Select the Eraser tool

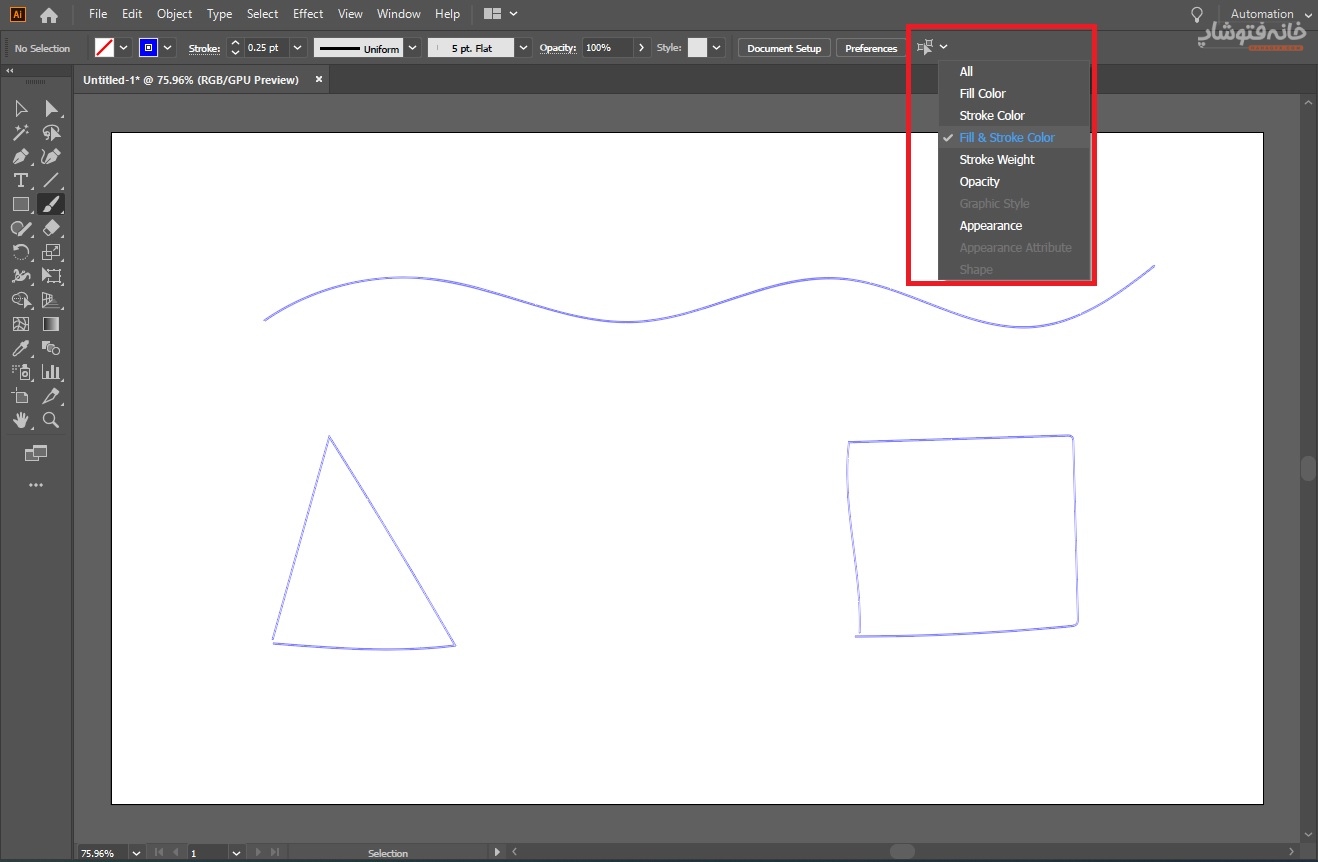51,228
